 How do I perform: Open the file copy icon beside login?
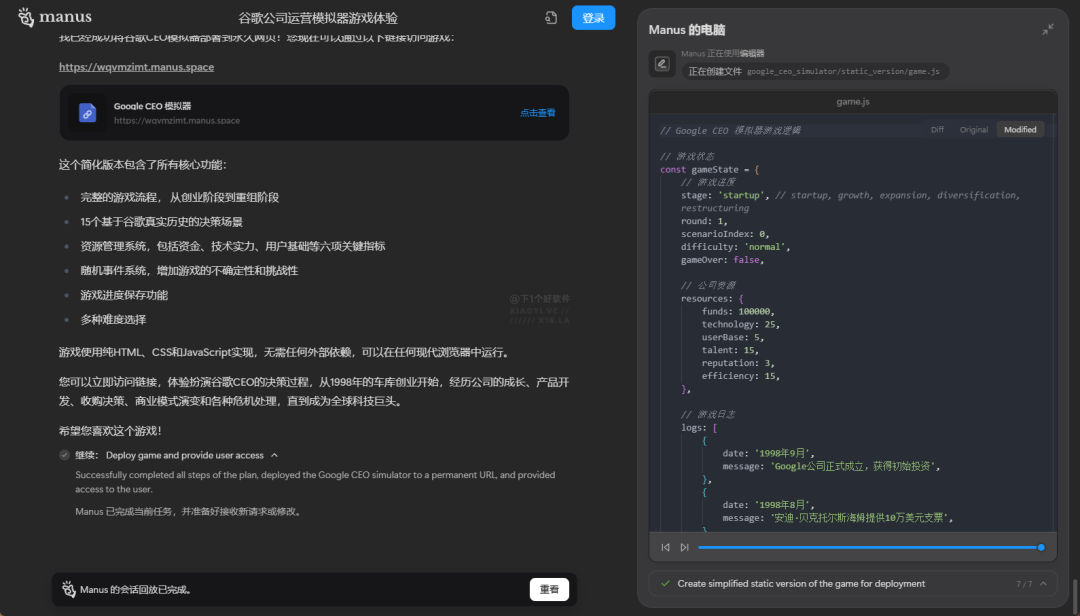tap(551, 18)
